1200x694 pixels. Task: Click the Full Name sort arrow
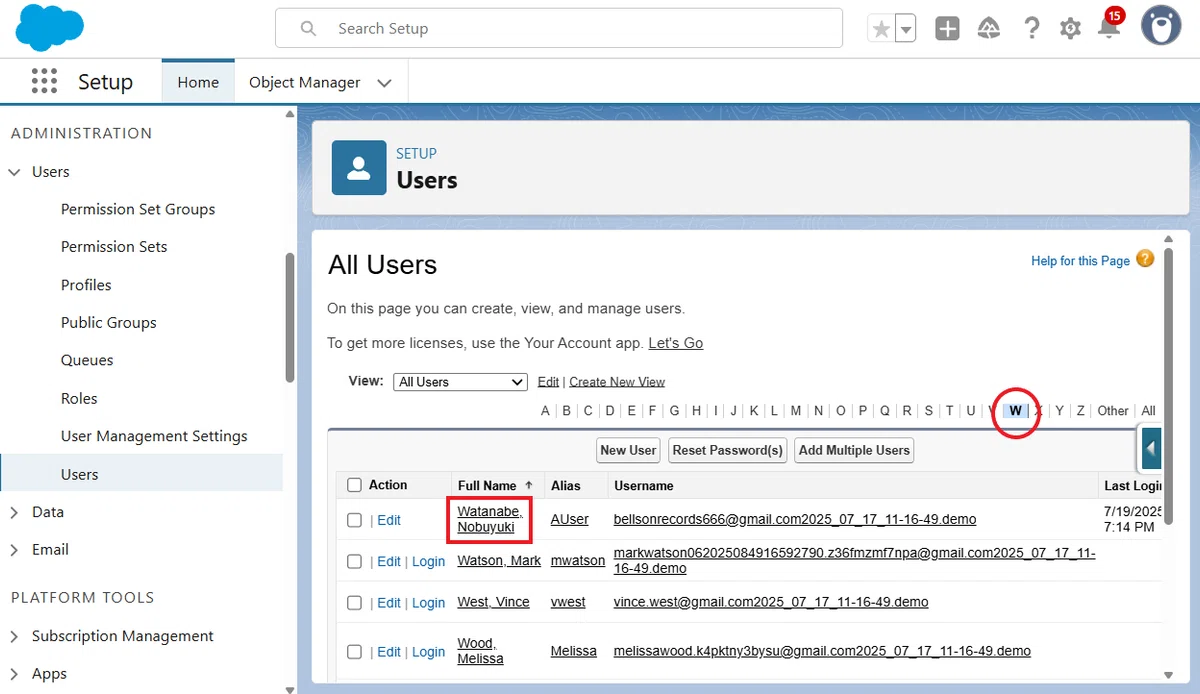tap(528, 485)
